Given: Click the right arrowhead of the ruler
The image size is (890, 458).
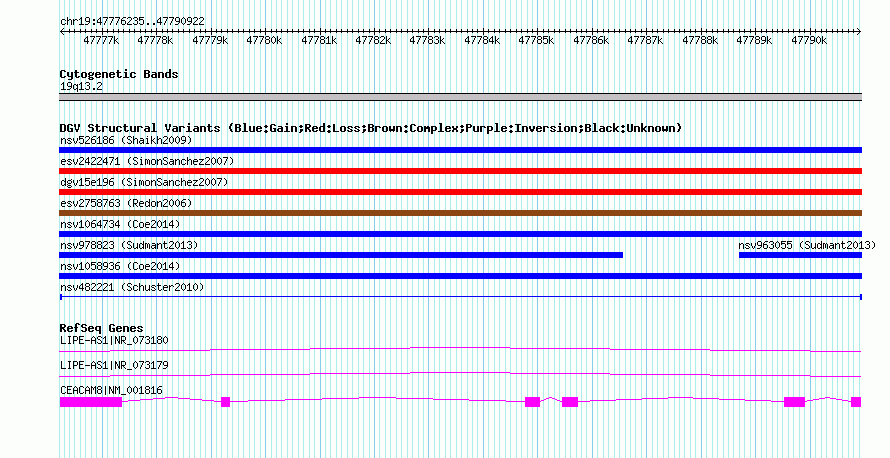Looking at the screenshot, I should point(859,32).
